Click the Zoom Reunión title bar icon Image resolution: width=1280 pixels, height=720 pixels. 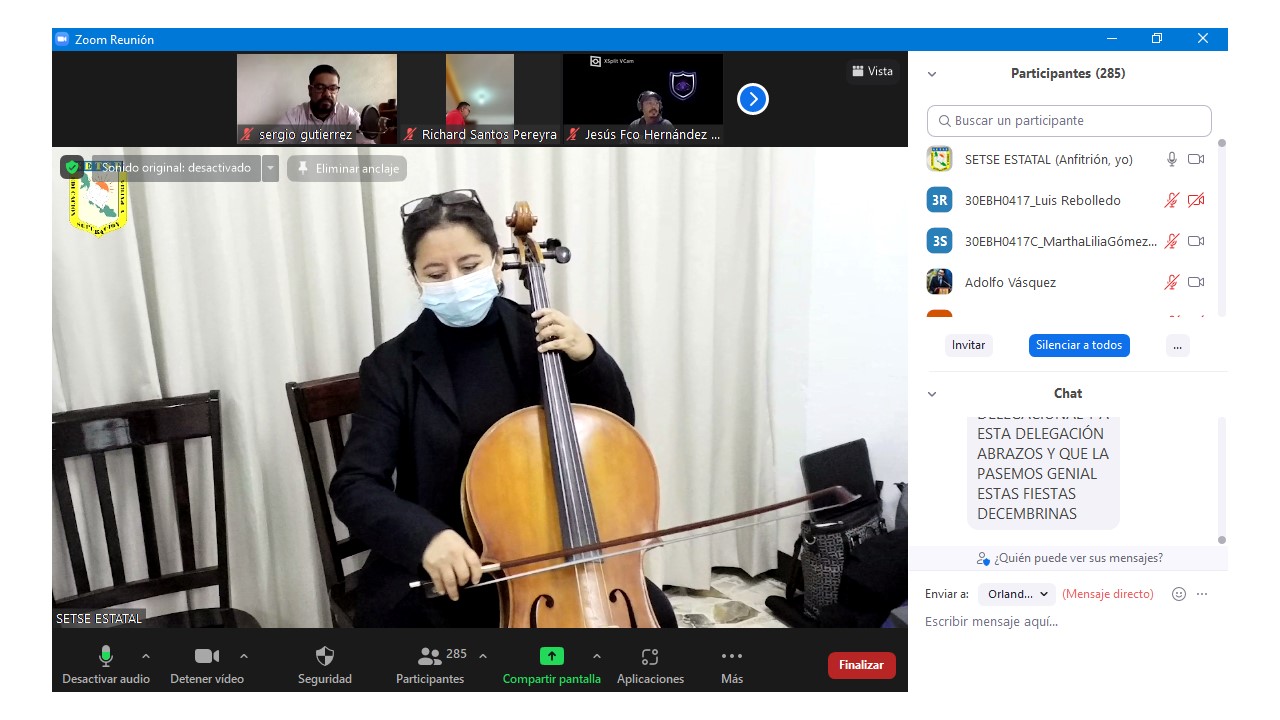[x=62, y=39]
